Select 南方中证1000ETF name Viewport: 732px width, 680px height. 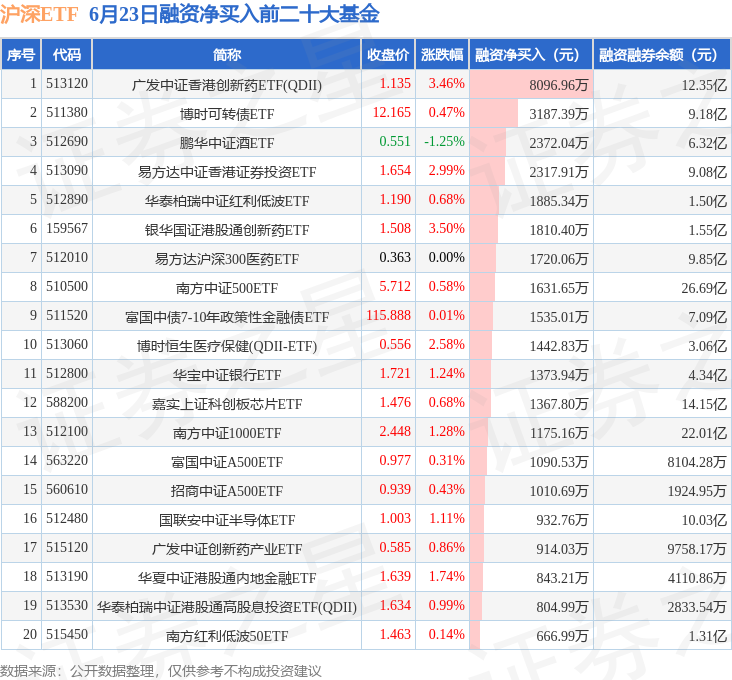tap(227, 433)
